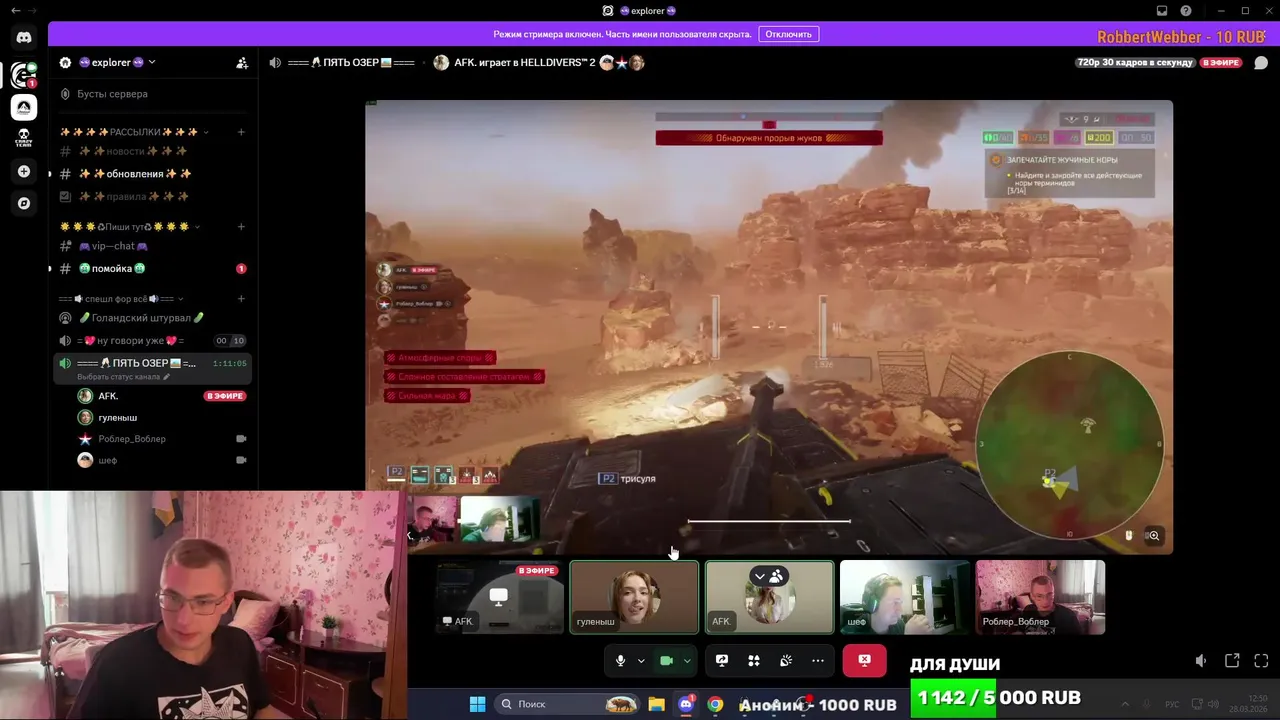Open Бусты сервера server boosts

coord(152,94)
